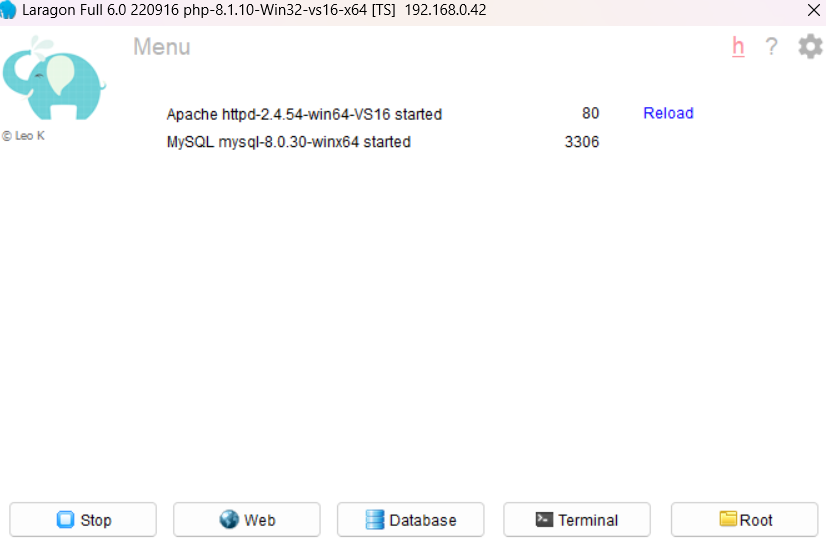This screenshot has width=826, height=549.
Task: Click the Apache port 80 value
Action: click(591, 113)
